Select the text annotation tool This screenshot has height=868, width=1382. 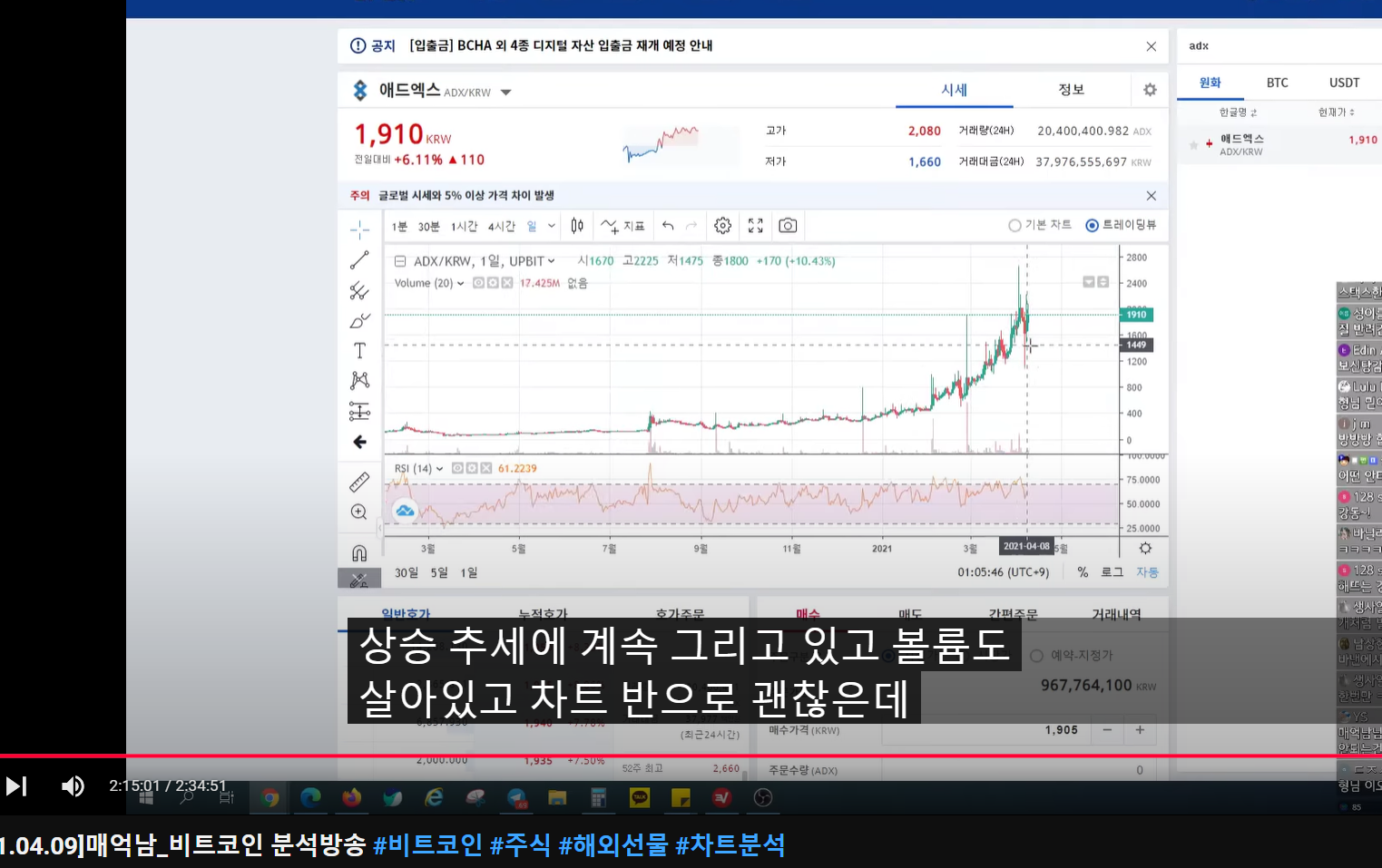click(359, 351)
